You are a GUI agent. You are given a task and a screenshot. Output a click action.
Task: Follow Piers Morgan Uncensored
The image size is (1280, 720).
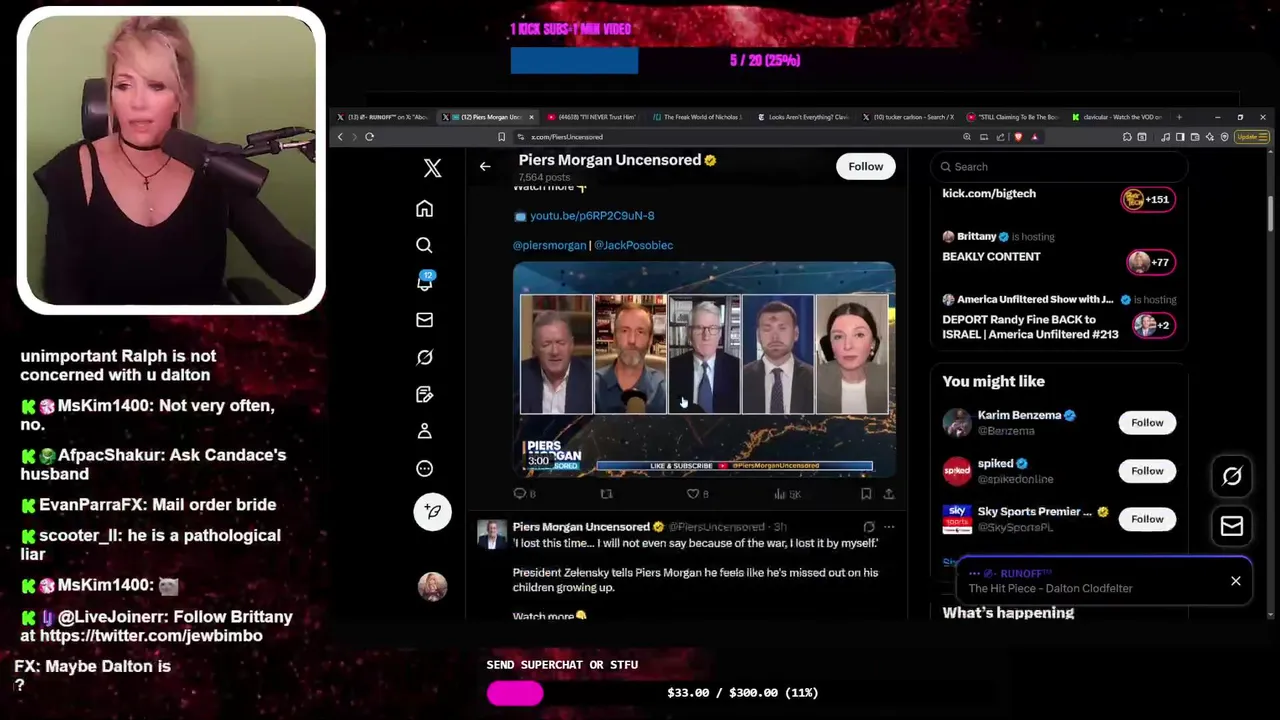(866, 167)
